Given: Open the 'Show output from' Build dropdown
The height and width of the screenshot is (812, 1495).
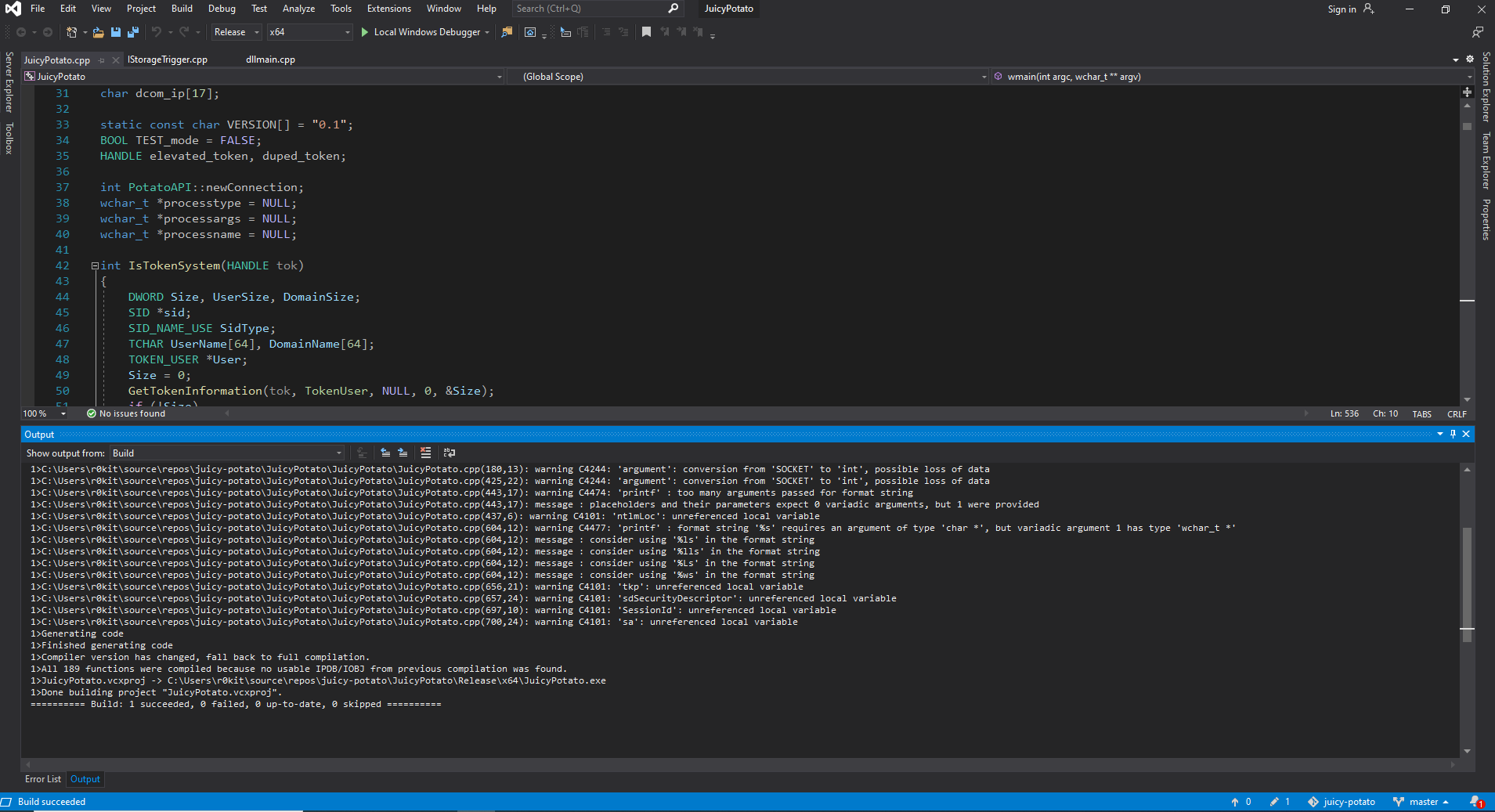Looking at the screenshot, I should 337,453.
